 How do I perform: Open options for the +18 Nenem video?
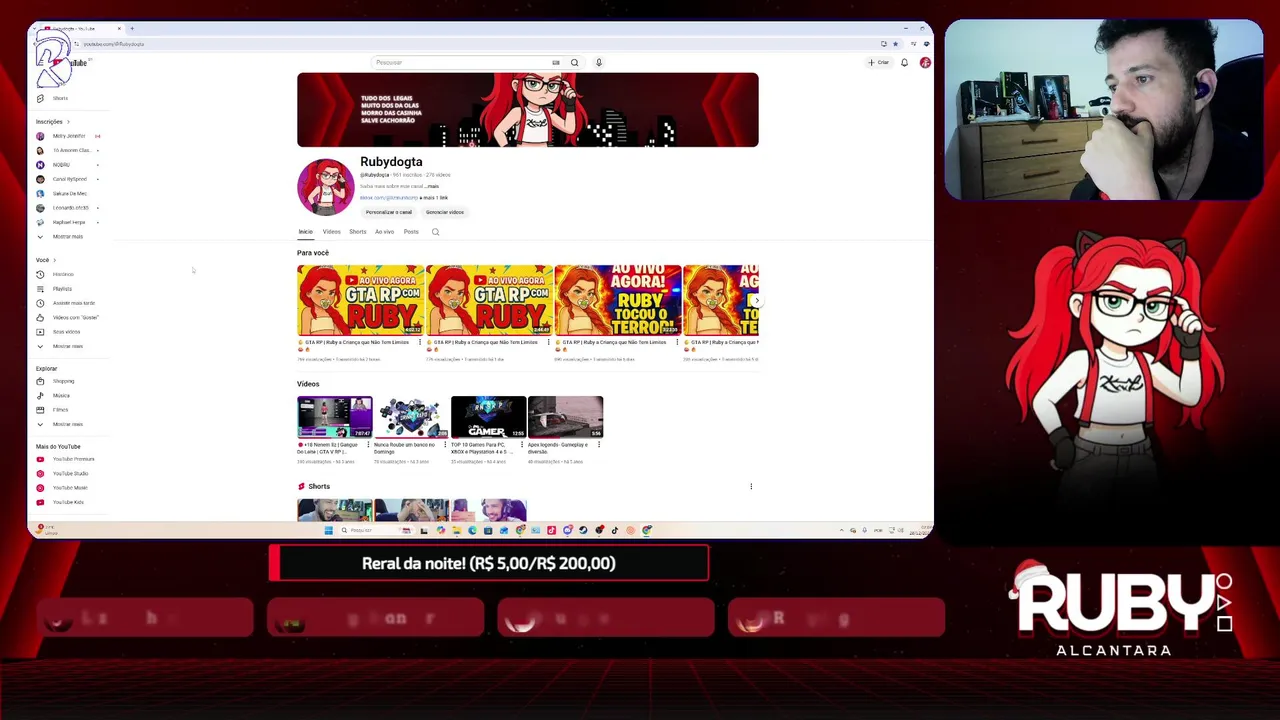[x=368, y=445]
